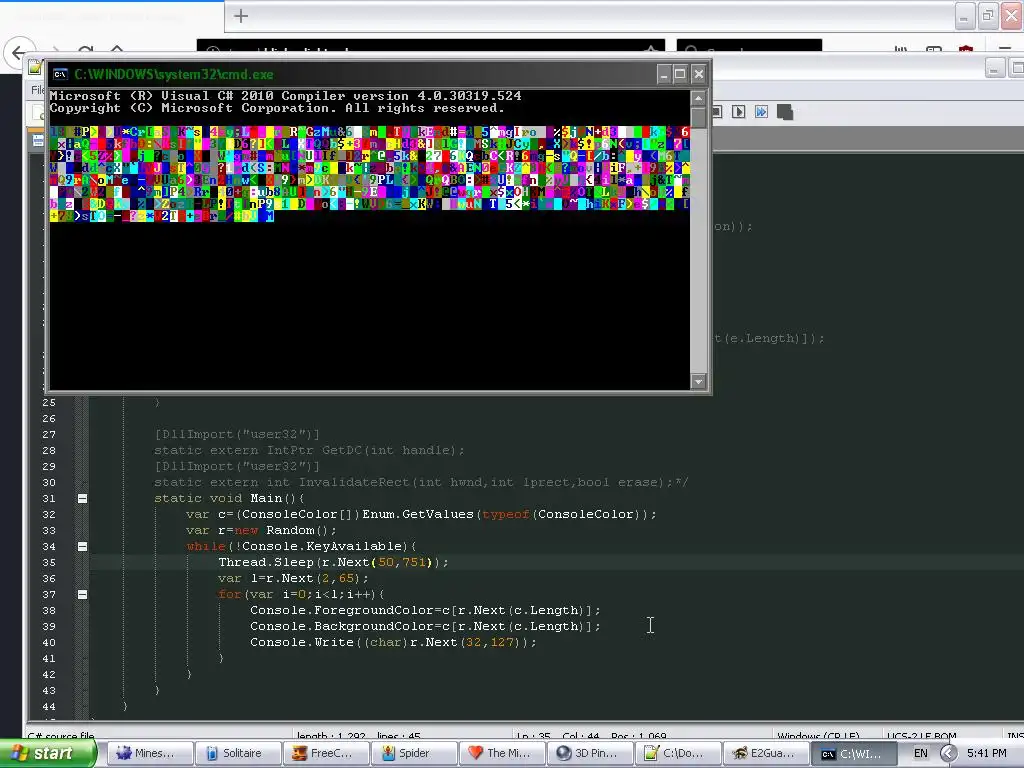Click the C:\WINDOWS\system32\cmd.exe title text

tap(174, 74)
